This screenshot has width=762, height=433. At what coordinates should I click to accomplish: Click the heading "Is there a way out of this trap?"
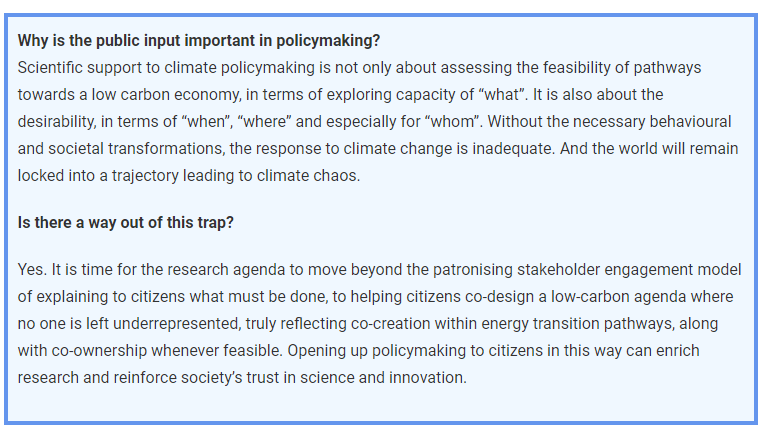coord(126,223)
